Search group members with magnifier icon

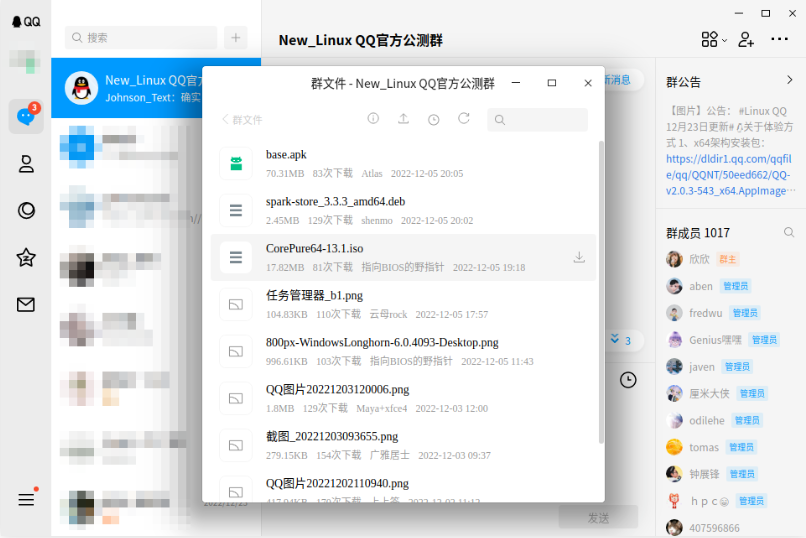(789, 232)
